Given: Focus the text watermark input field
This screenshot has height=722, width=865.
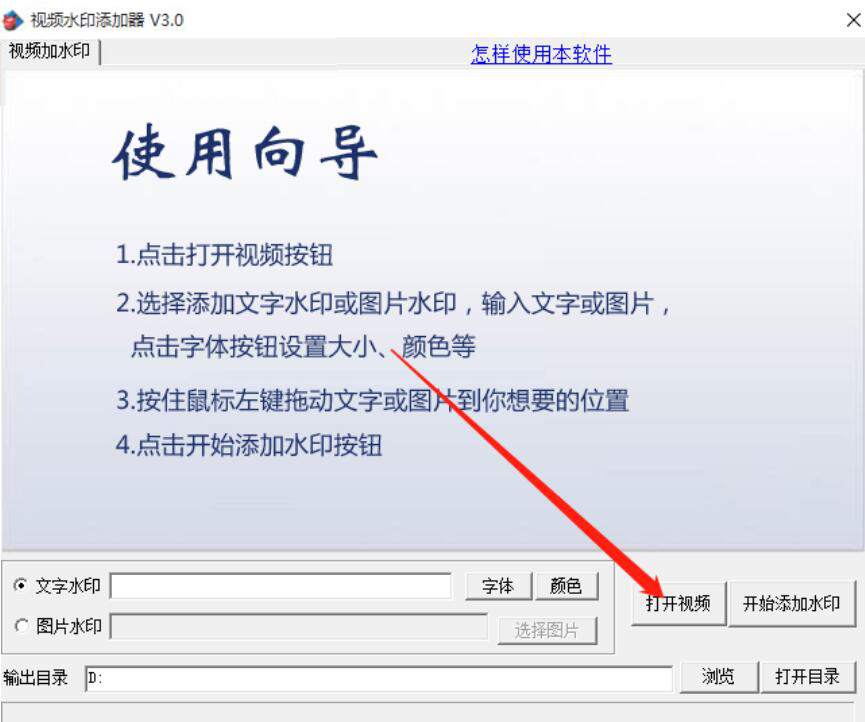Looking at the screenshot, I should pos(281,586).
